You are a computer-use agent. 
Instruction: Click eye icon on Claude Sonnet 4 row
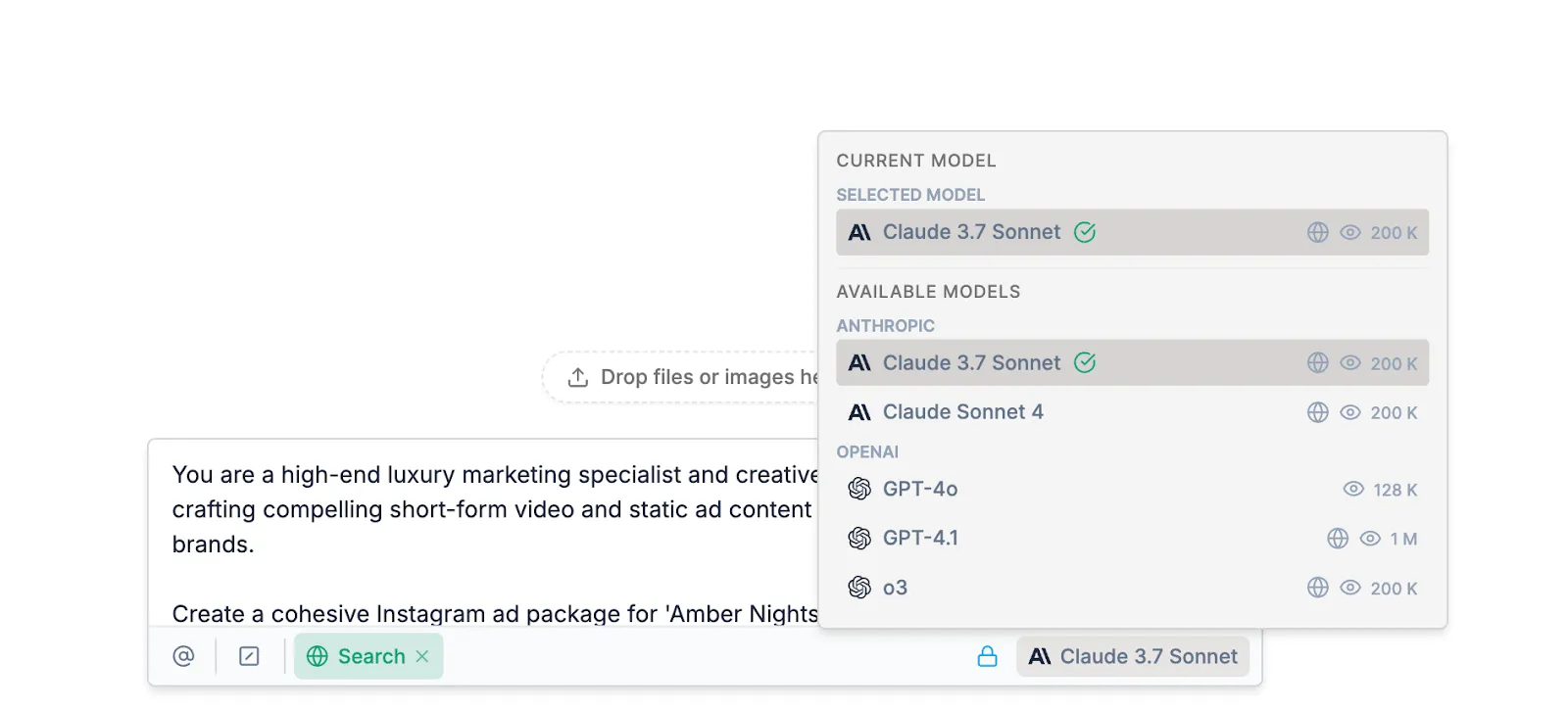pos(1350,412)
